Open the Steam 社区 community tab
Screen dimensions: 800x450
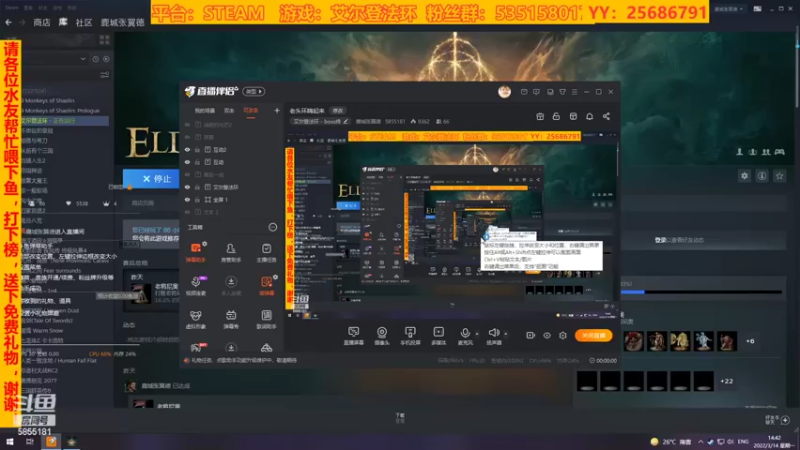click(x=84, y=22)
